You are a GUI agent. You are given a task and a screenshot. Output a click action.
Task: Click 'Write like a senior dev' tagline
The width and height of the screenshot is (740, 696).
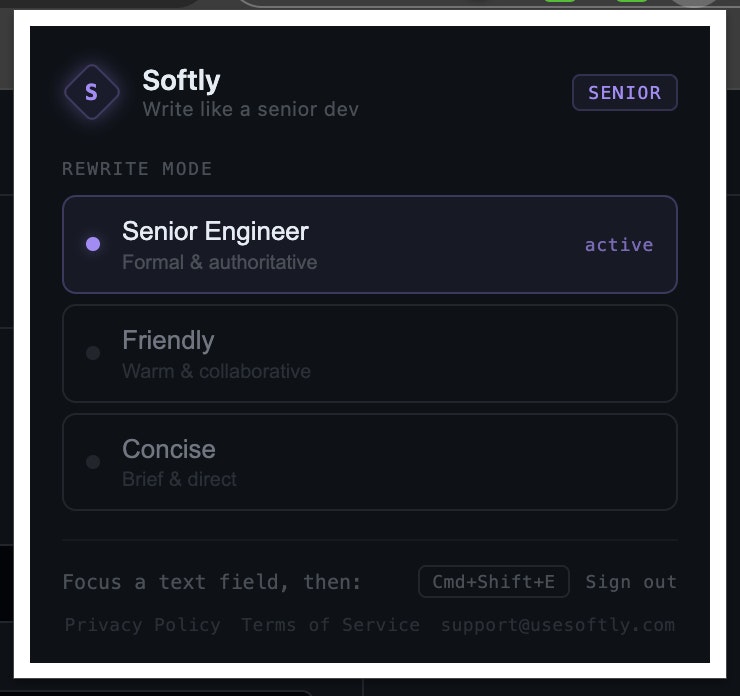pyautogui.click(x=251, y=109)
